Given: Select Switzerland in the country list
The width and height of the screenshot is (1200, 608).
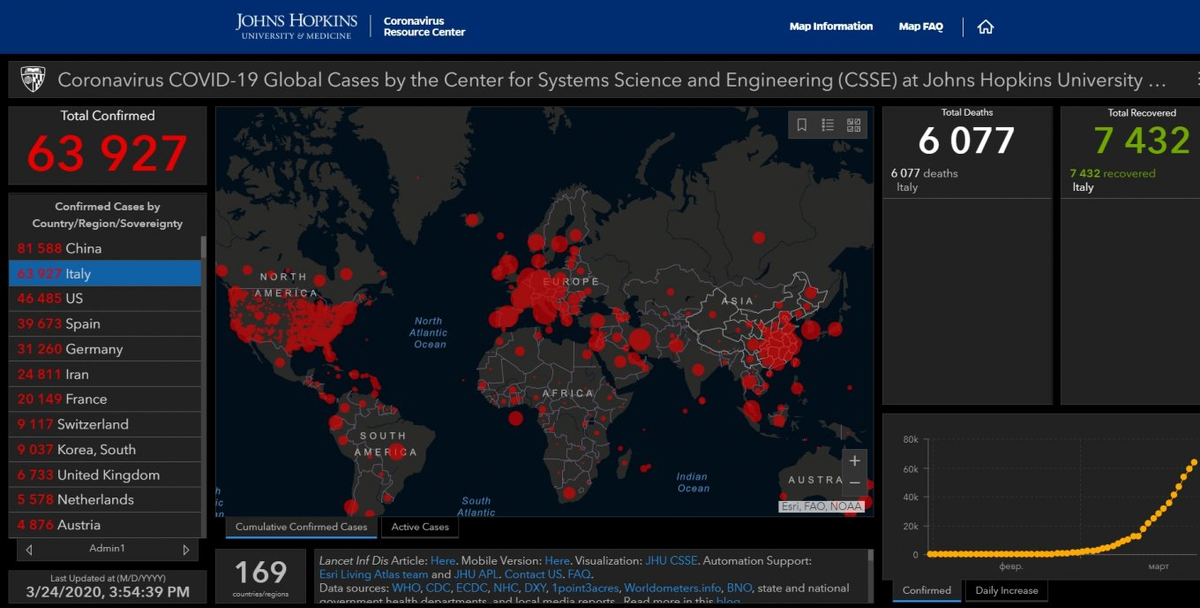Looking at the screenshot, I should point(105,424).
